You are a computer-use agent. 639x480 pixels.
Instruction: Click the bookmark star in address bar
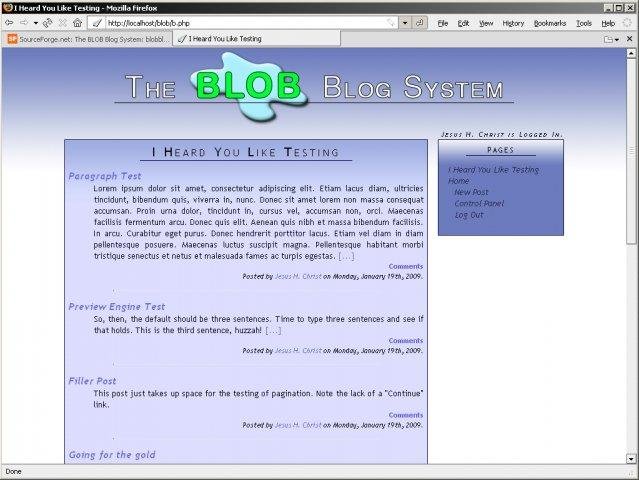391,23
